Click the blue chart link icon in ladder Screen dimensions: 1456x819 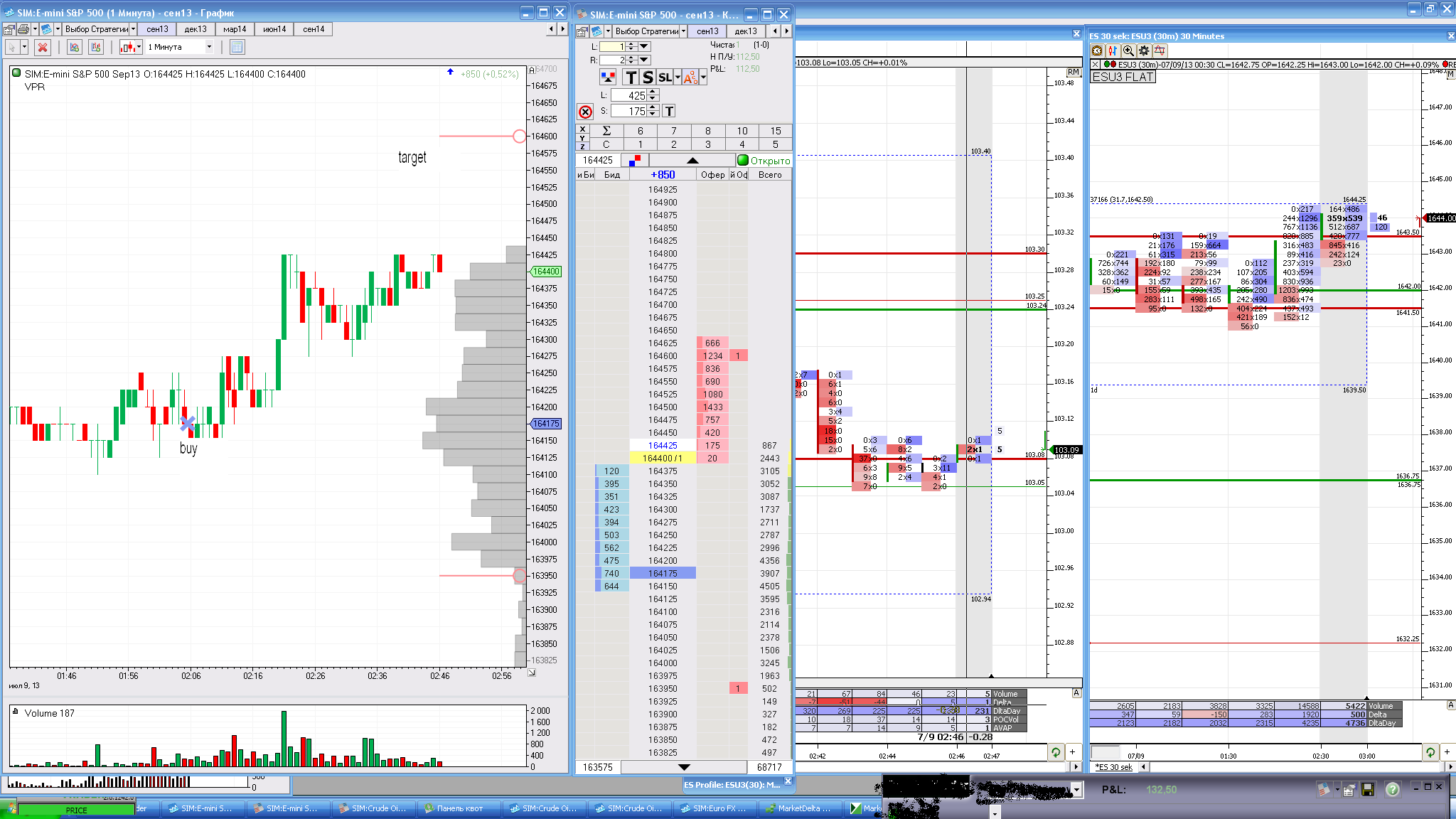[596, 31]
